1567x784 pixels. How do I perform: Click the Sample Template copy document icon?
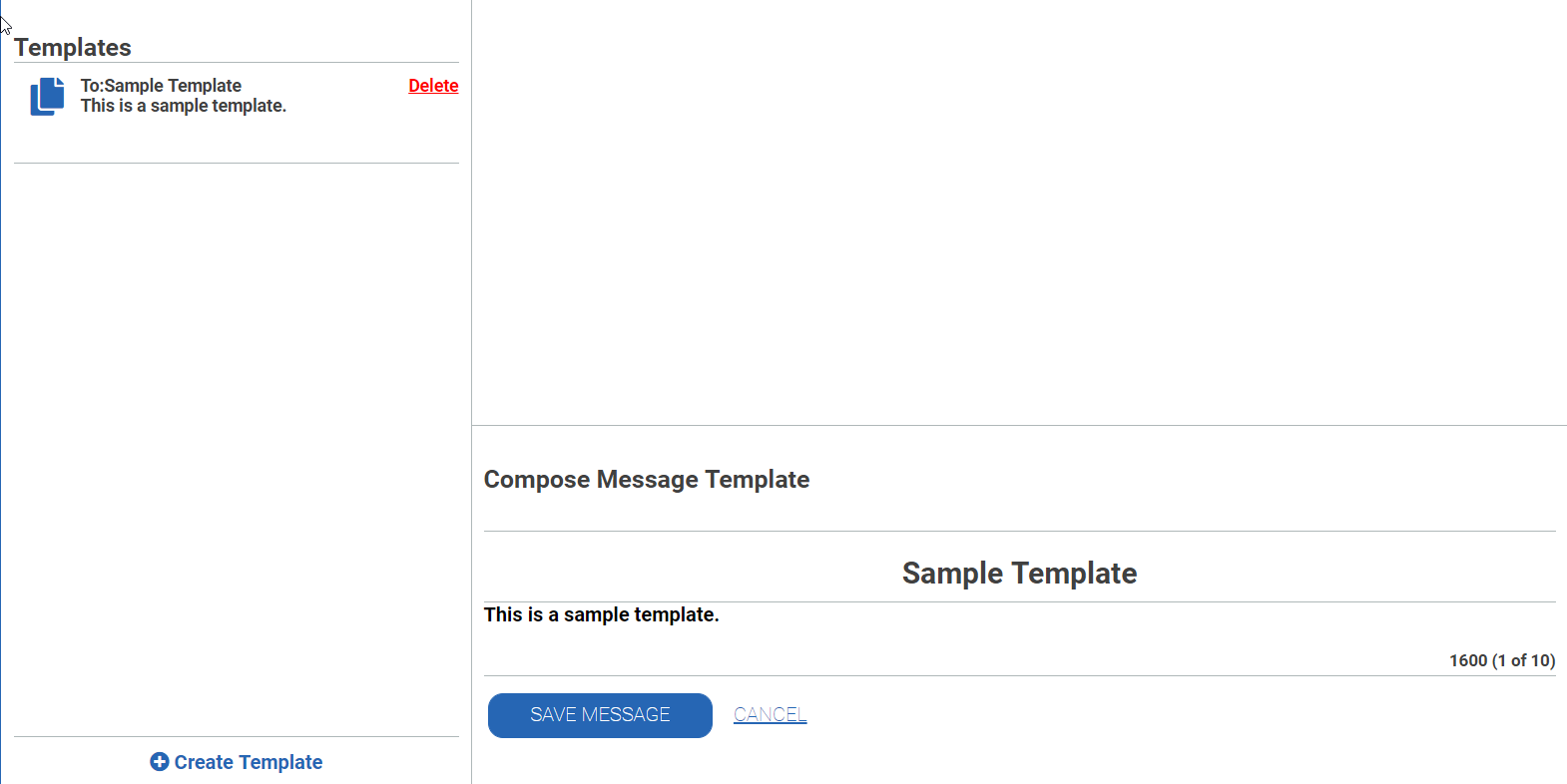click(x=47, y=97)
